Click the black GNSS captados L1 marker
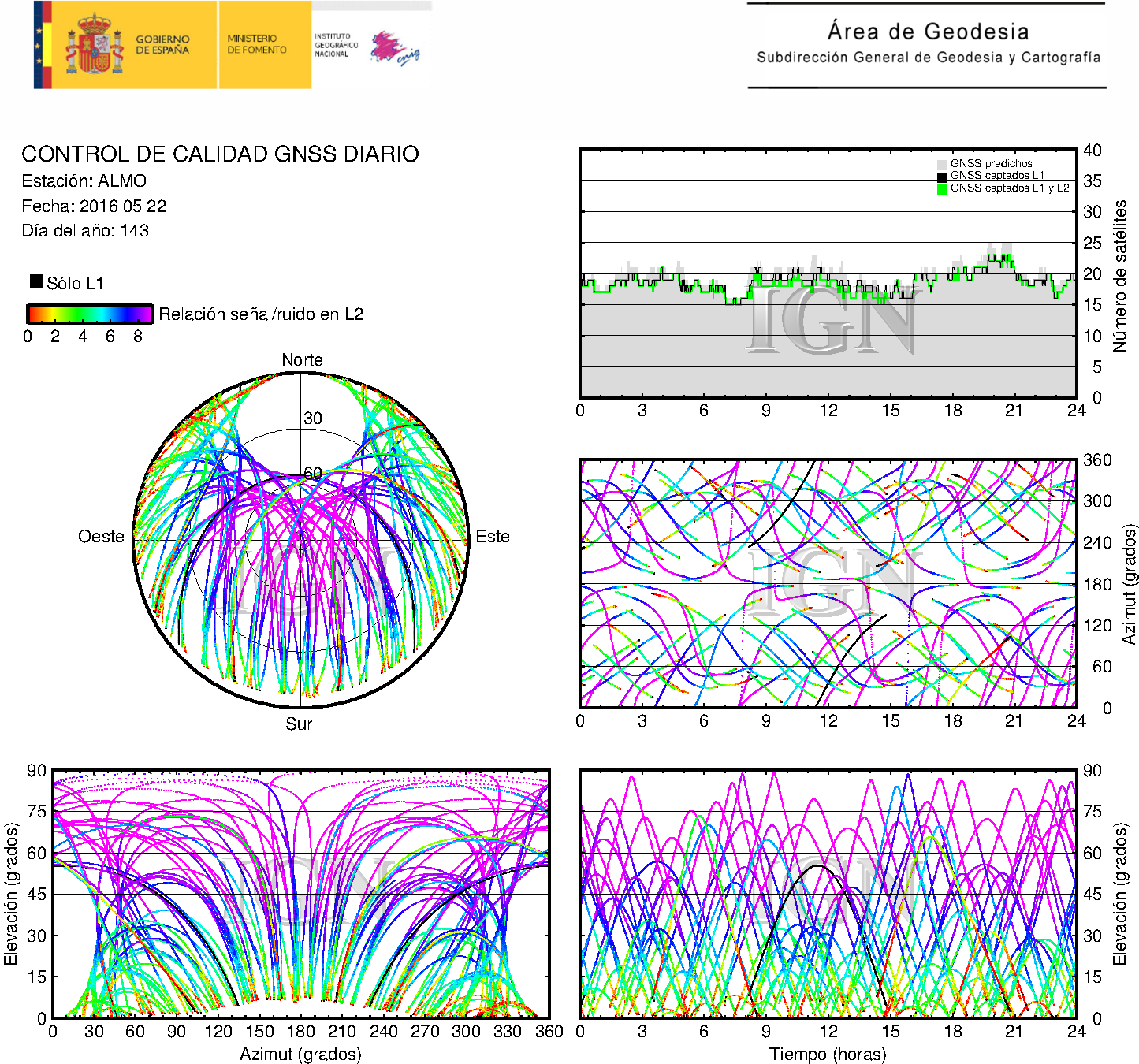This screenshot has height=1064, width=1139. [x=942, y=177]
